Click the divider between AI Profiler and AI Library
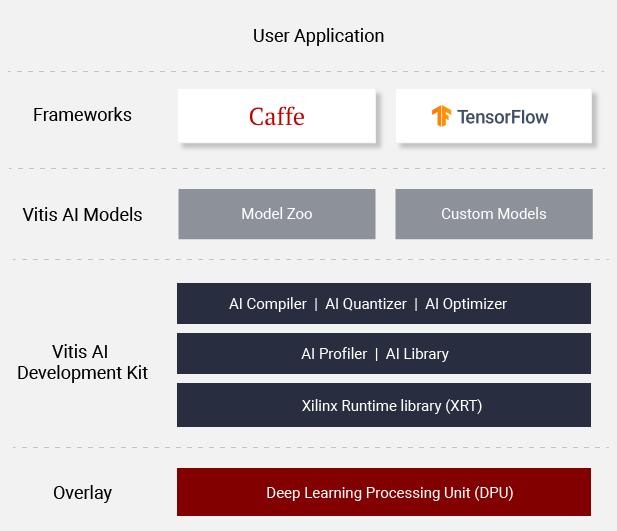The image size is (617, 531). click(377, 354)
